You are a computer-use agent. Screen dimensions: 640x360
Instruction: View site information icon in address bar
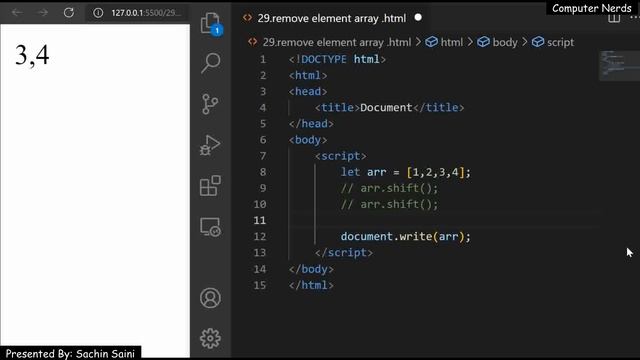(98, 13)
